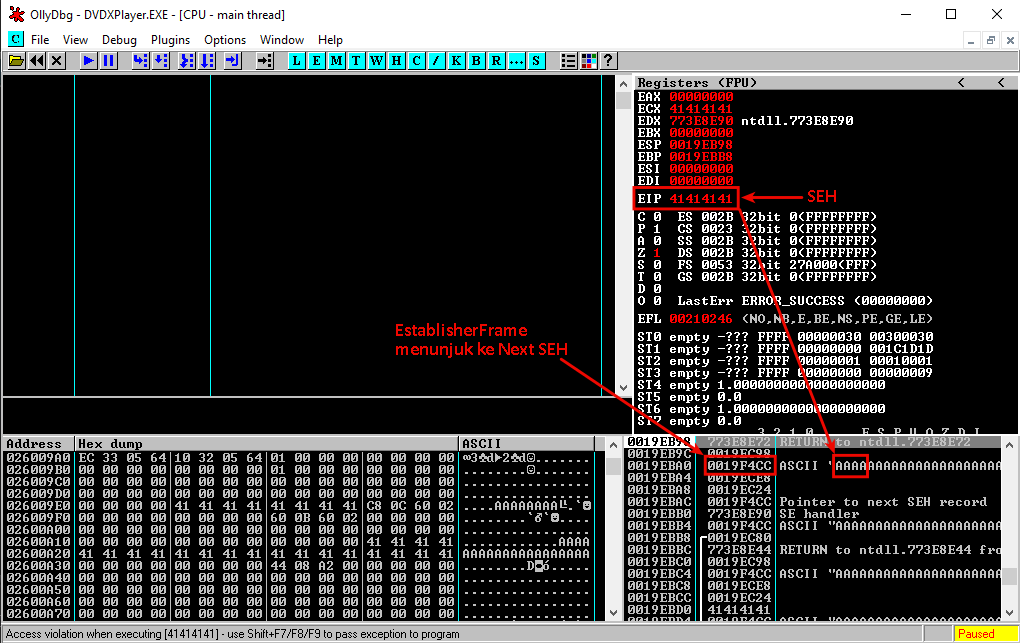Screen dimensions: 1020x643
Task: Click the stack pane scrollbar thumb
Action: [x=1009, y=576]
